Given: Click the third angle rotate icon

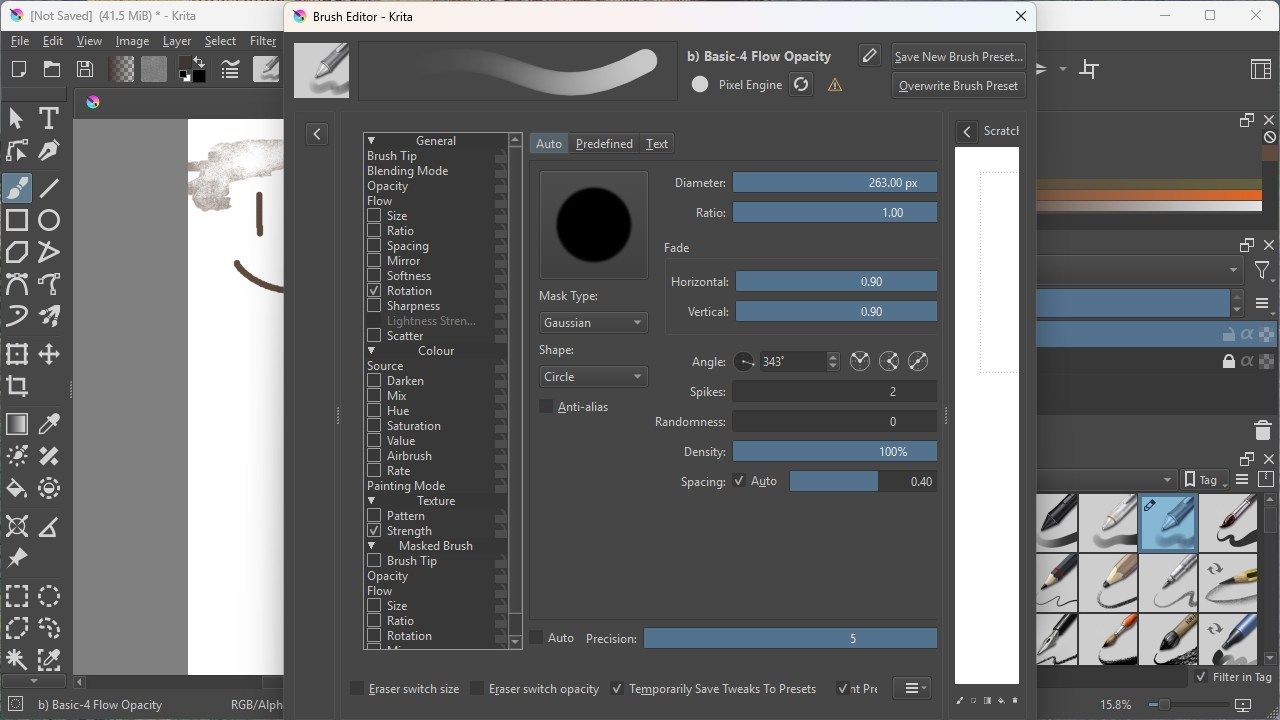Looking at the screenshot, I should click(x=918, y=361).
